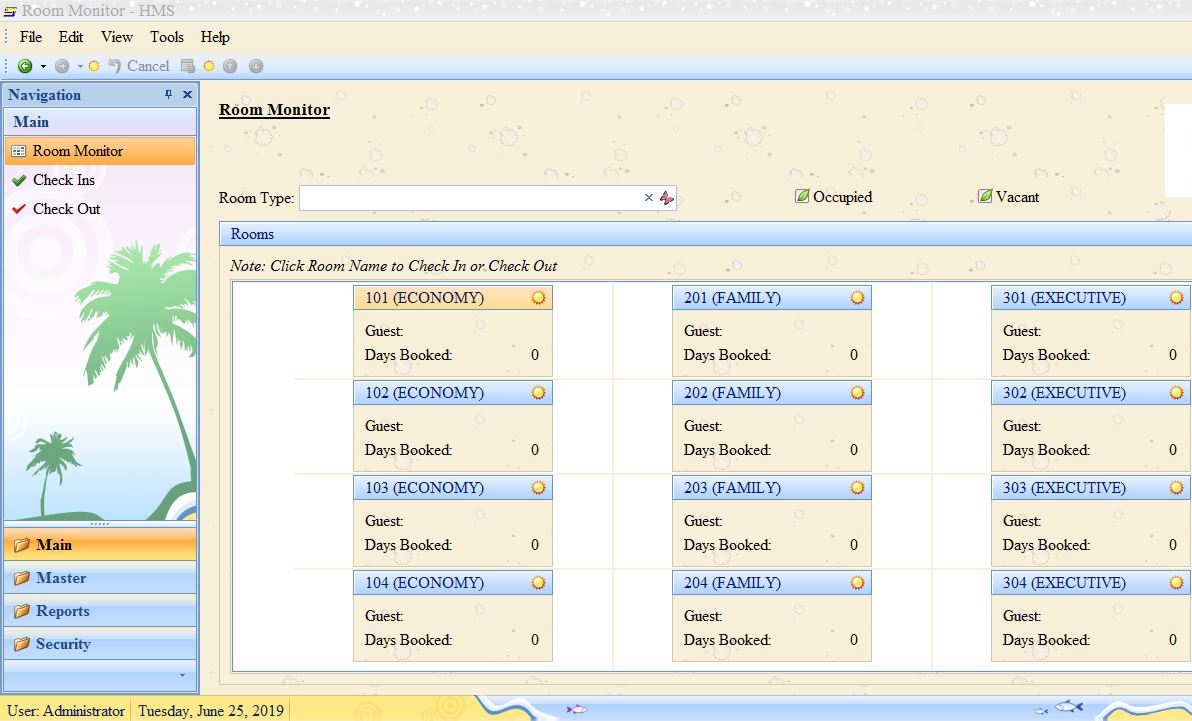Open the Back button dropdown arrow

click(x=43, y=67)
